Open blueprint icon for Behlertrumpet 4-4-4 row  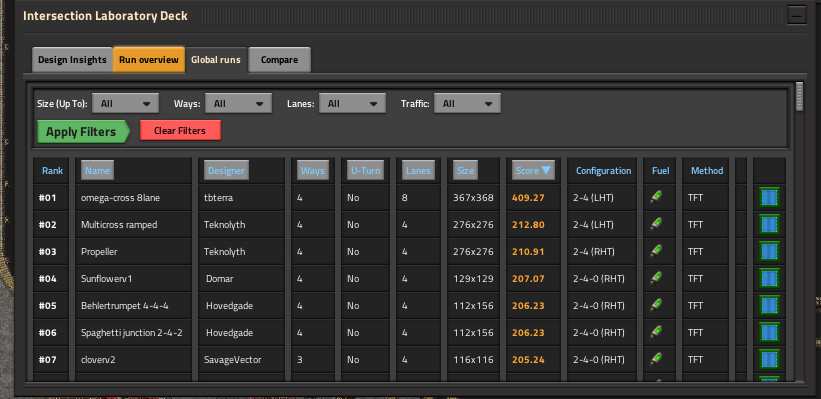tap(769, 305)
